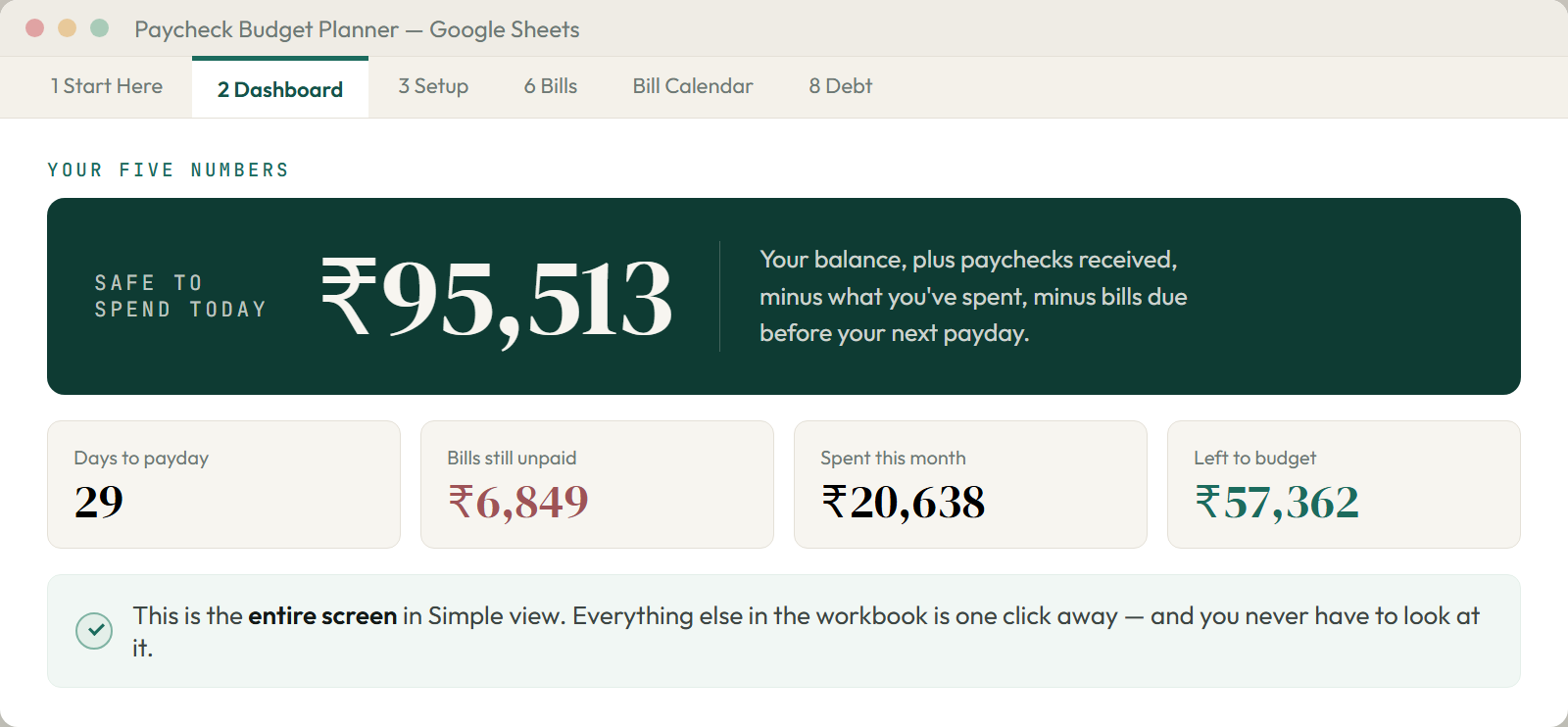Go to the 6 Bills tab

551,86
